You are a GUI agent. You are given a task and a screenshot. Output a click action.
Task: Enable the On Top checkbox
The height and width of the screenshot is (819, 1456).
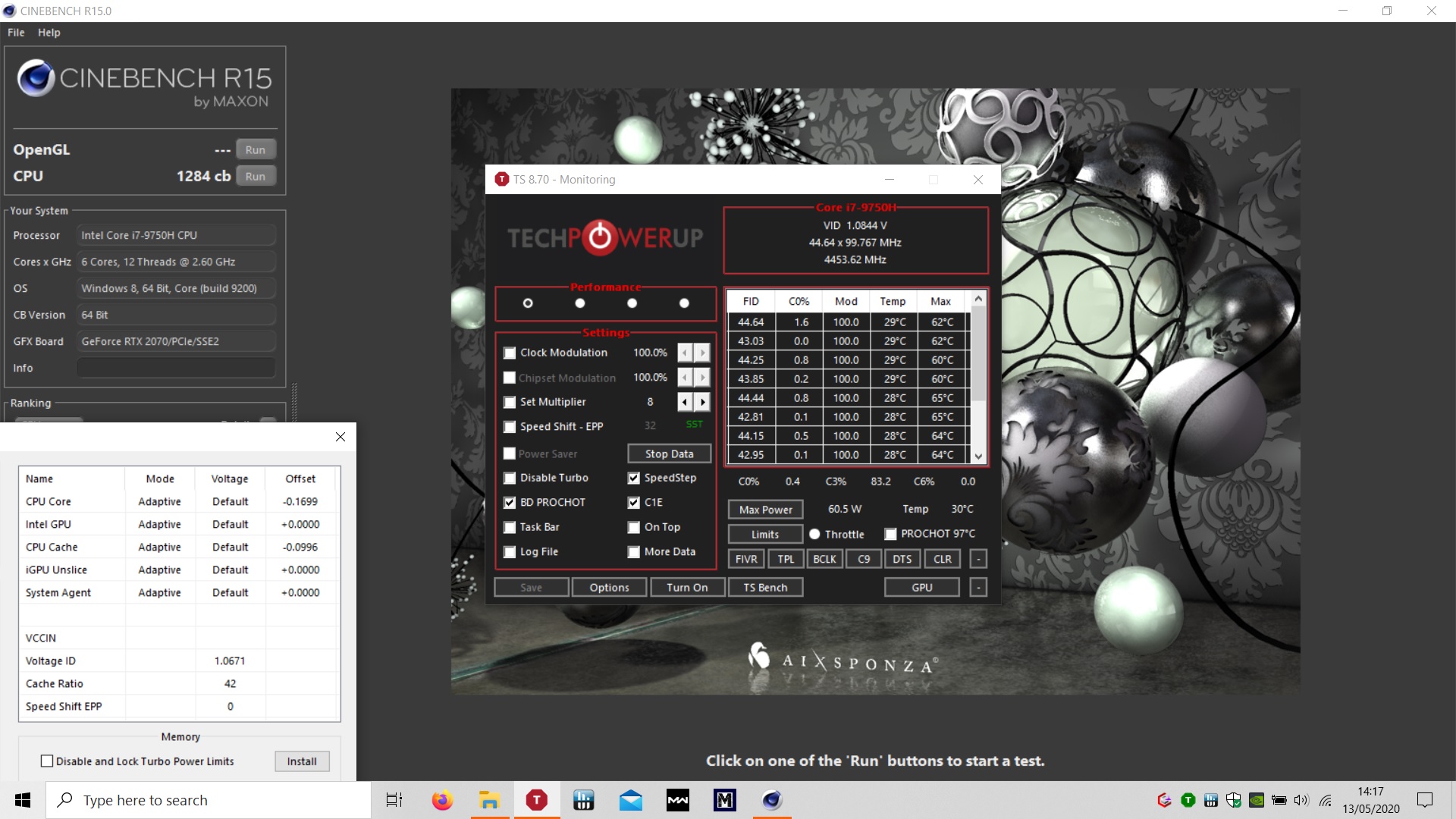click(x=634, y=528)
